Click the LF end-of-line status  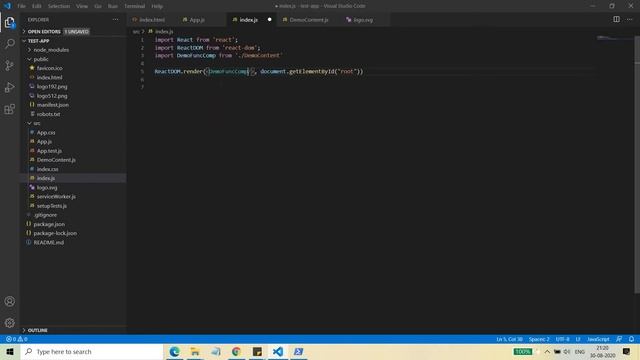pos(578,339)
